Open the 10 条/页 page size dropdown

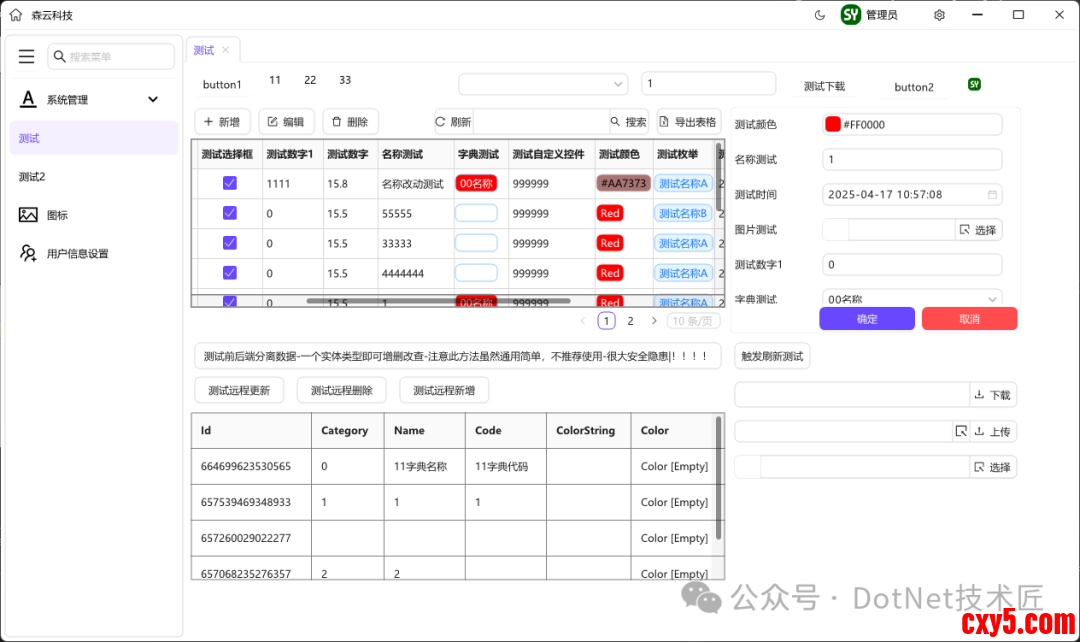click(693, 321)
